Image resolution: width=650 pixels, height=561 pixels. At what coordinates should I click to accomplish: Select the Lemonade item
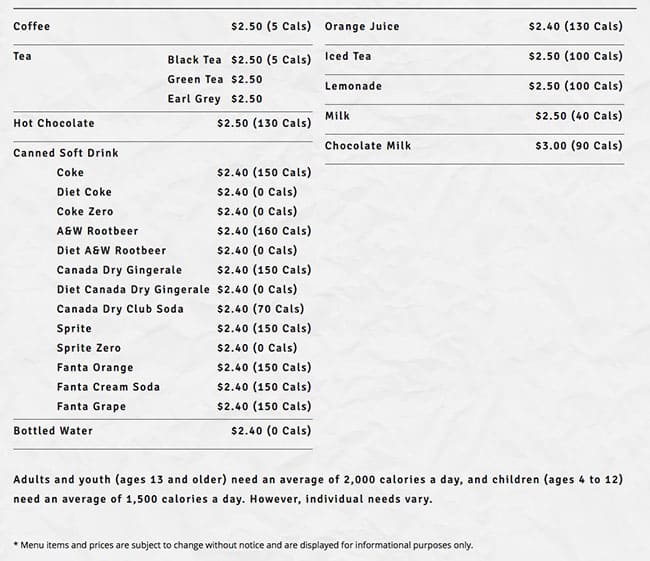coord(353,87)
